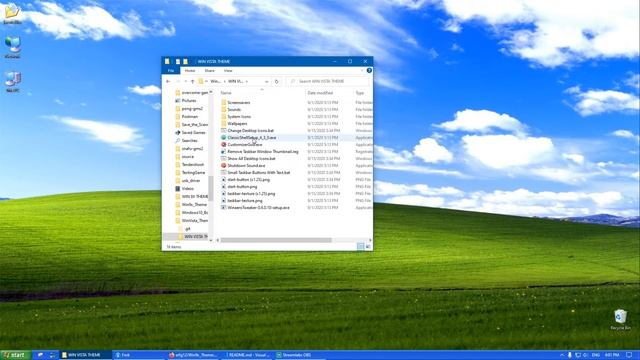Open Saved Games in navigation pane

193,133
